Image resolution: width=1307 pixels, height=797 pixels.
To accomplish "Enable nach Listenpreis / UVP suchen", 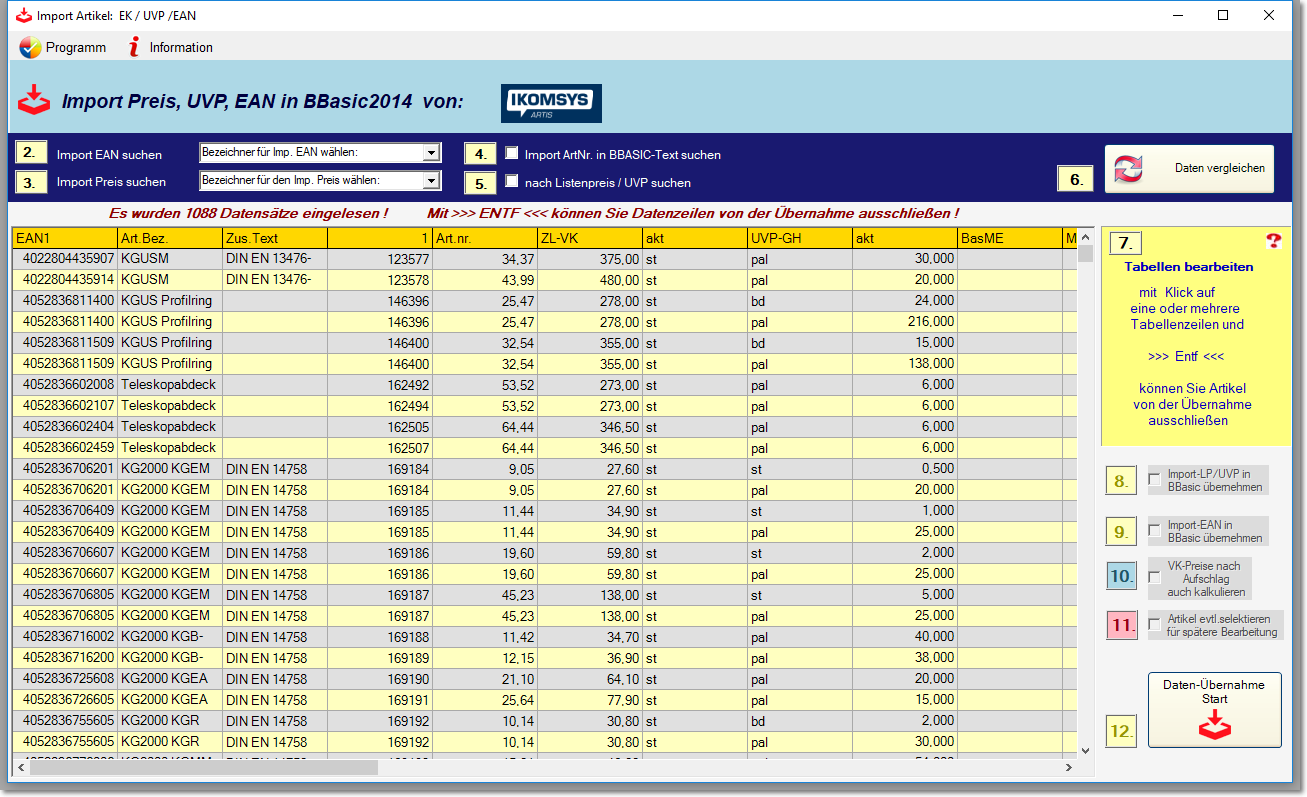I will (x=512, y=182).
